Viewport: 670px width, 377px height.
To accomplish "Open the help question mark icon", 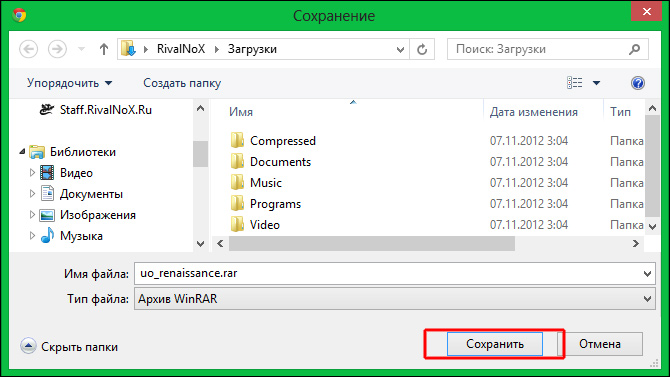I will click(x=638, y=82).
